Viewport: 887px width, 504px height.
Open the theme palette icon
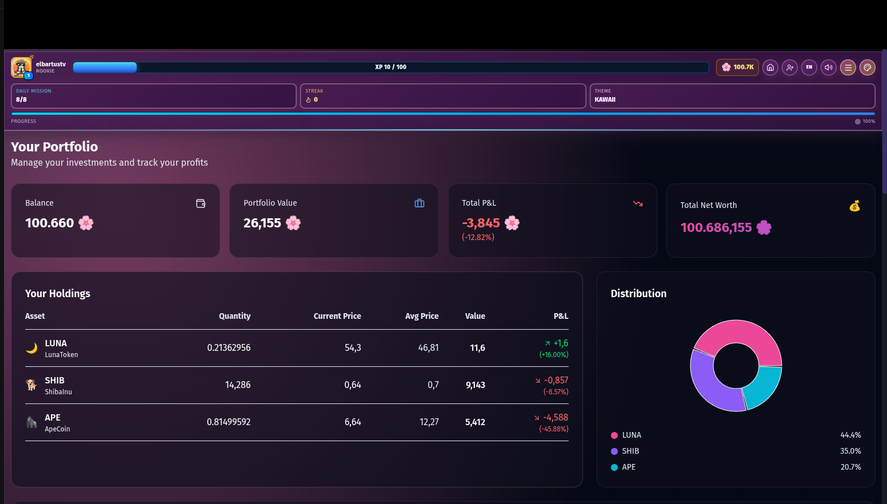click(867, 67)
